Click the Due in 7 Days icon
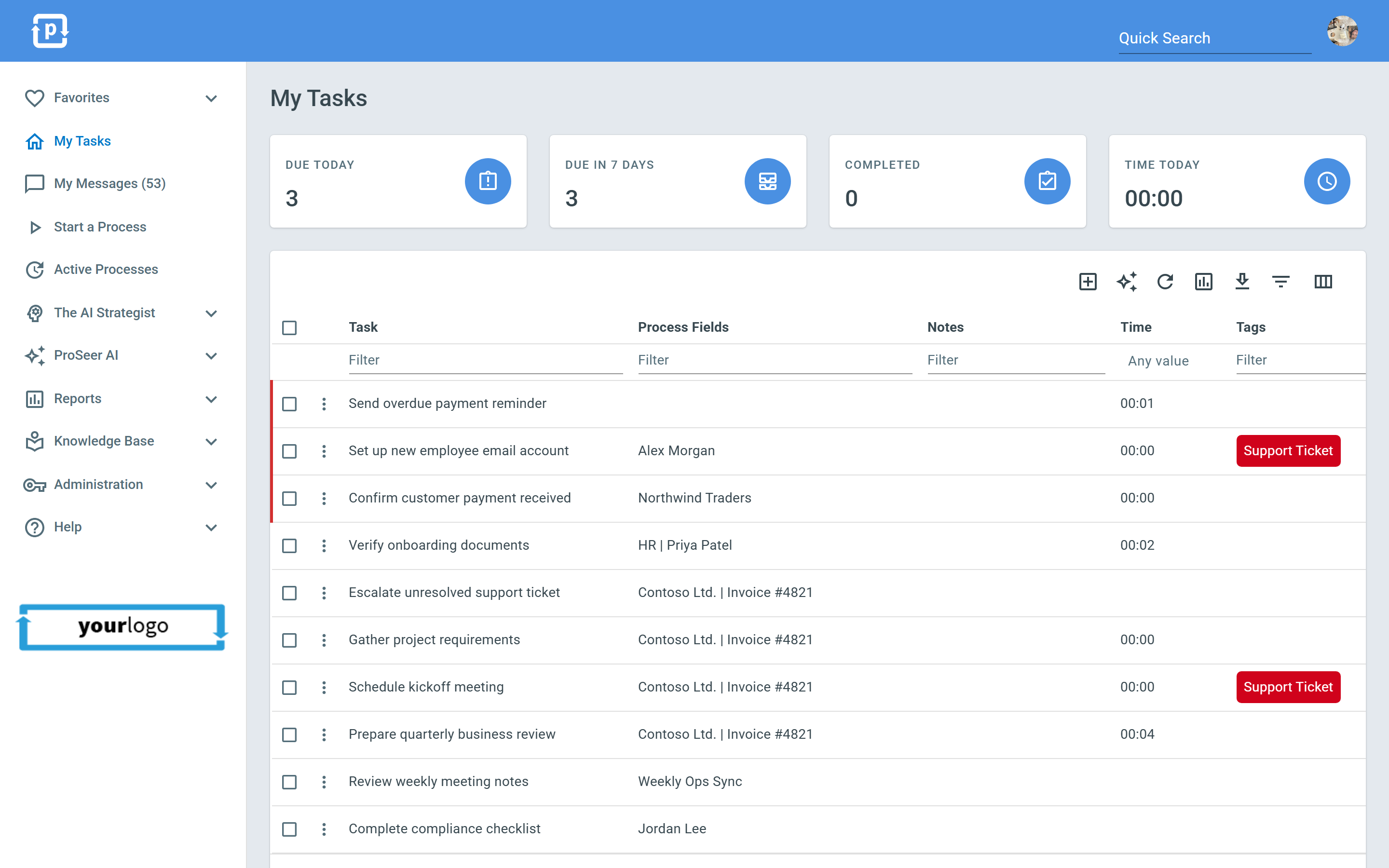1389x868 pixels. 767,181
